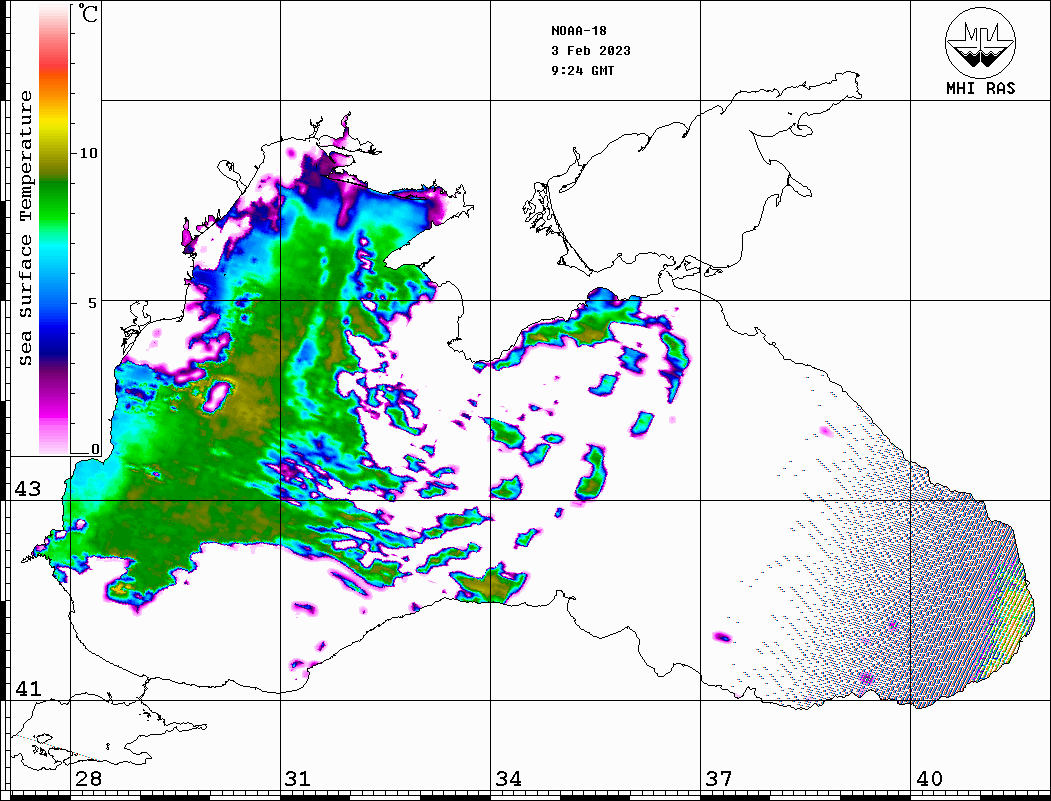Image resolution: width=1051 pixels, height=801 pixels.
Task: Click the longitude label '37'
Action: (719, 779)
